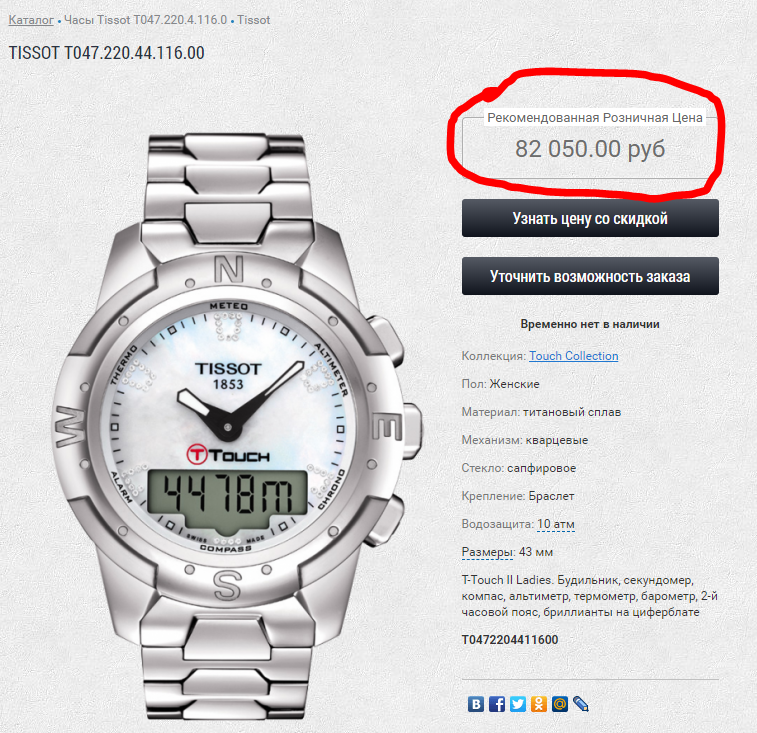Click the dotted 'Размеры' label
Image resolution: width=757 pixels, height=733 pixels.
(x=487, y=552)
